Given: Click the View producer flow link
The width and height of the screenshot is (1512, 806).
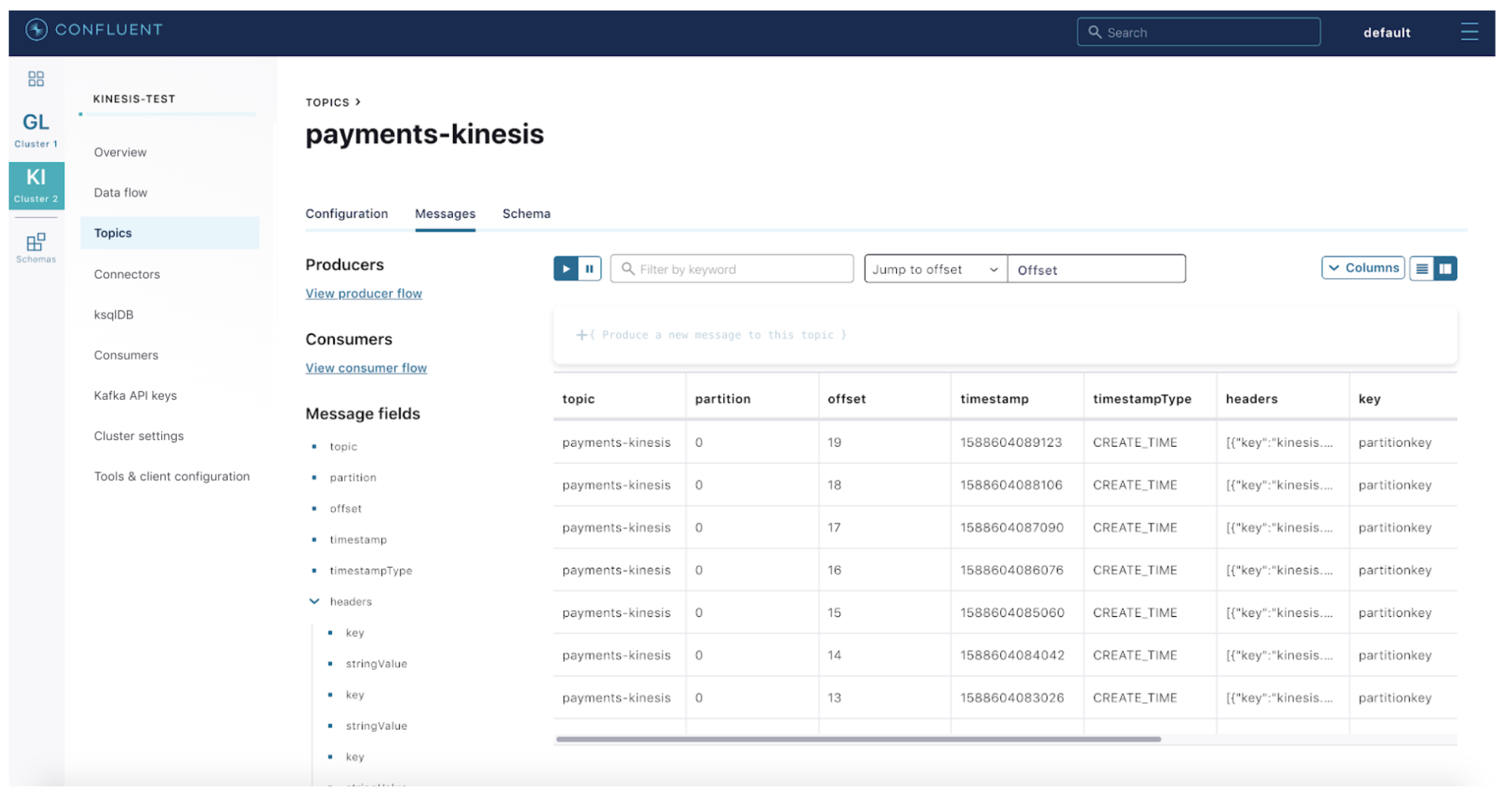Looking at the screenshot, I should (x=364, y=293).
